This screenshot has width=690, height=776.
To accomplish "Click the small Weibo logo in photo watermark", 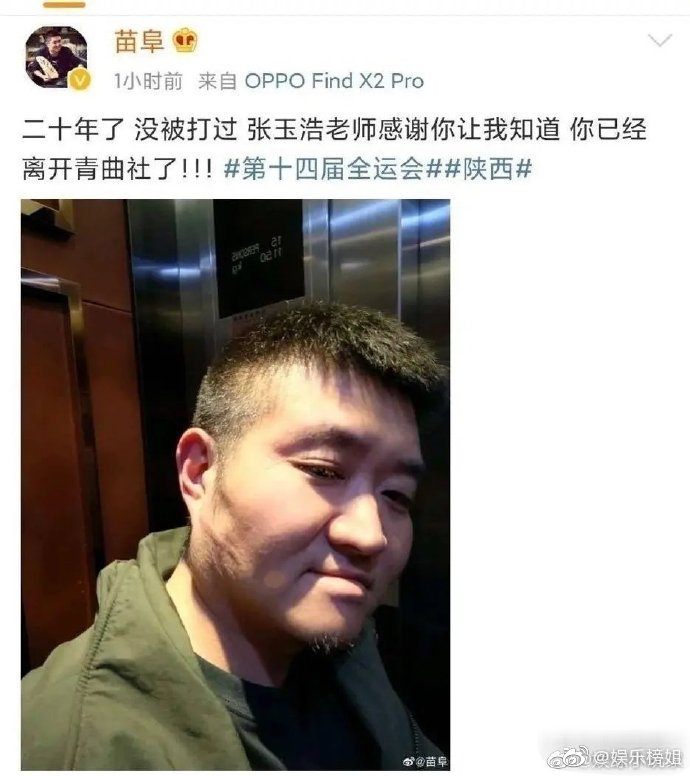I will tap(408, 762).
